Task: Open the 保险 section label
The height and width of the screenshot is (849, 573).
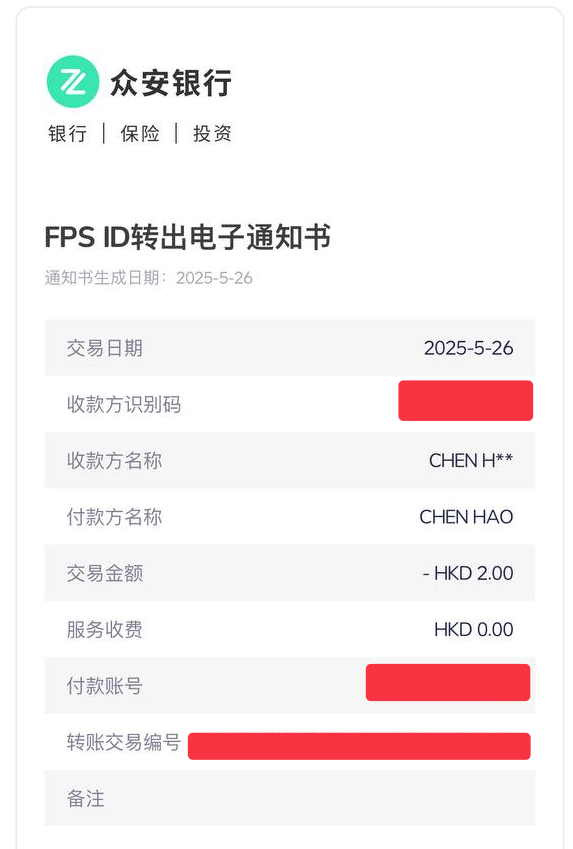Action: point(140,133)
